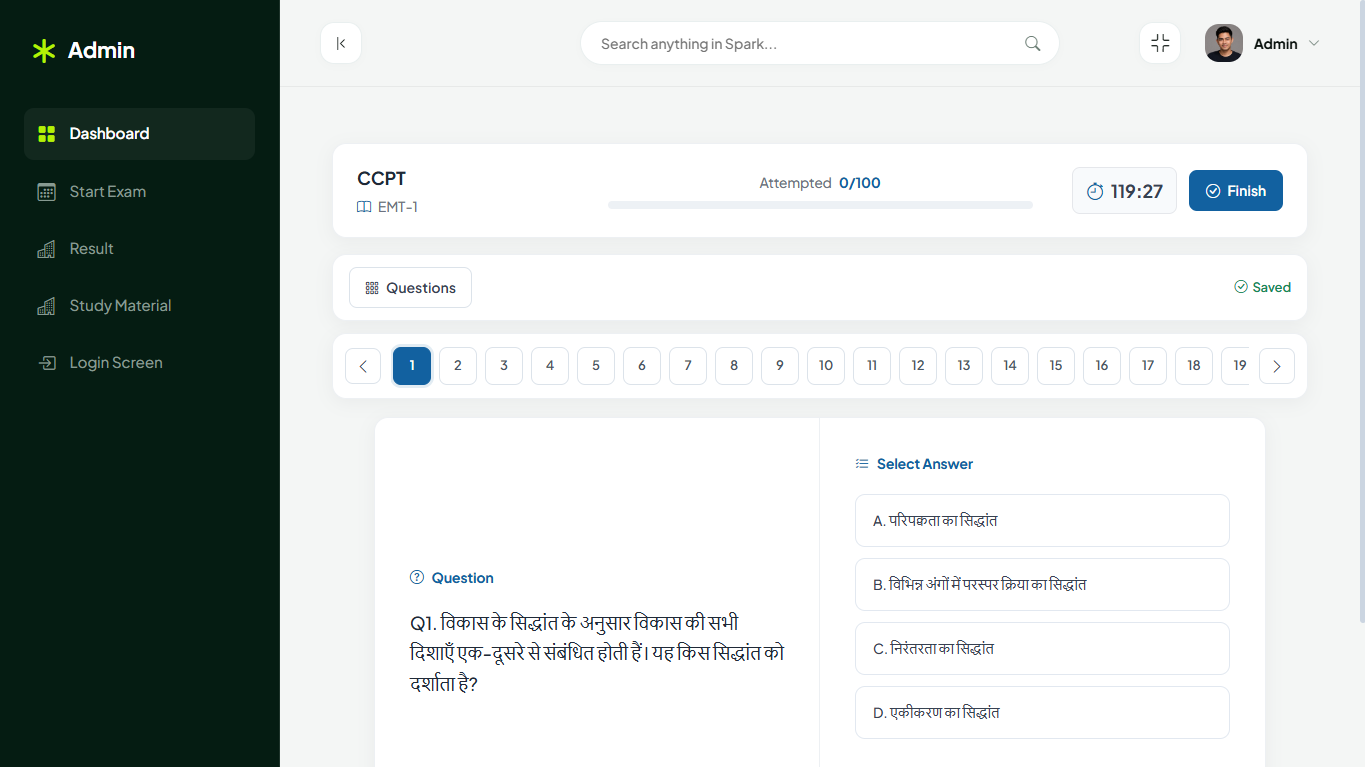Open the Questions grid panel

pos(410,288)
